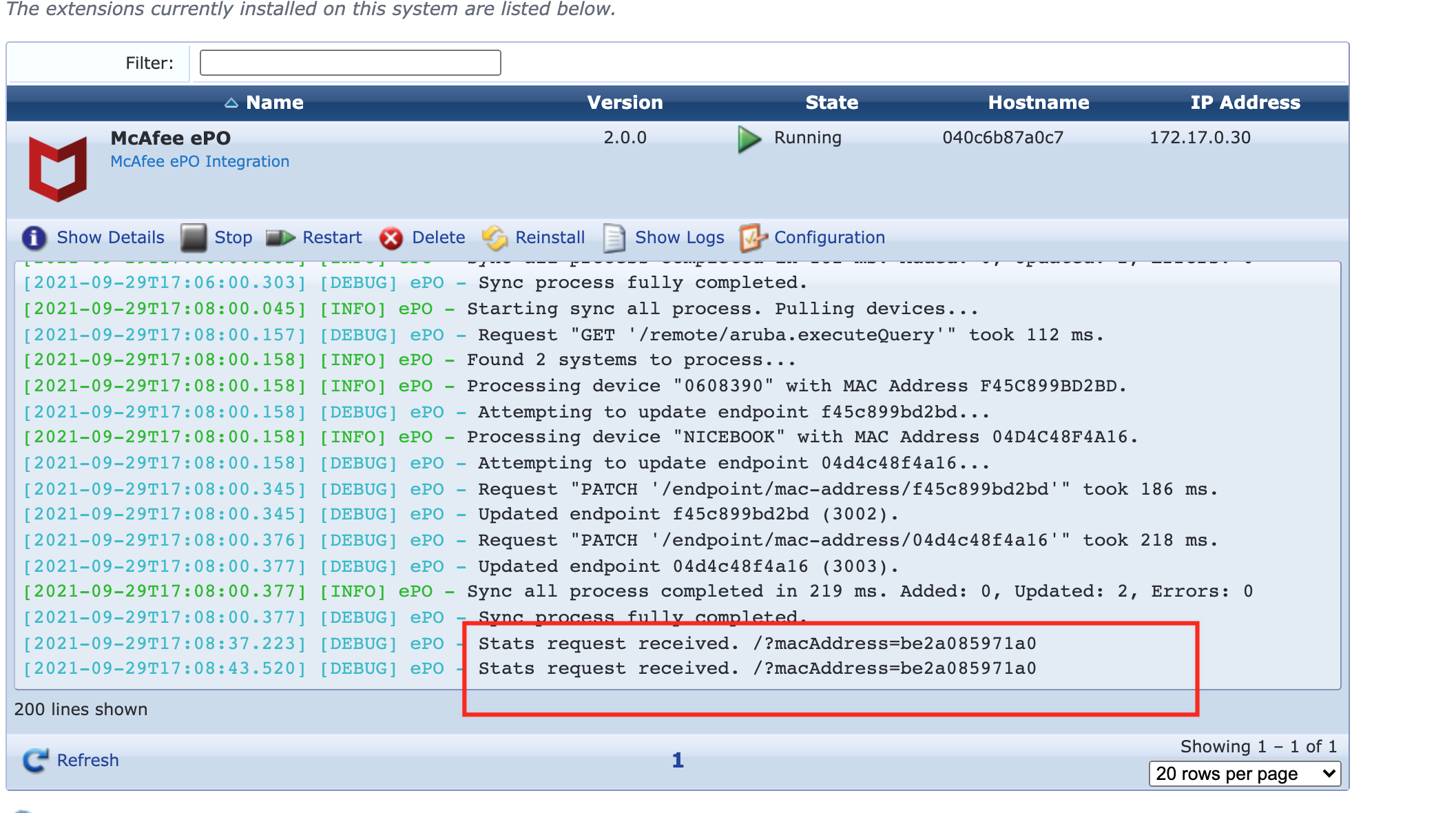Click log line processing device "NICEBOOK"

coord(580,437)
